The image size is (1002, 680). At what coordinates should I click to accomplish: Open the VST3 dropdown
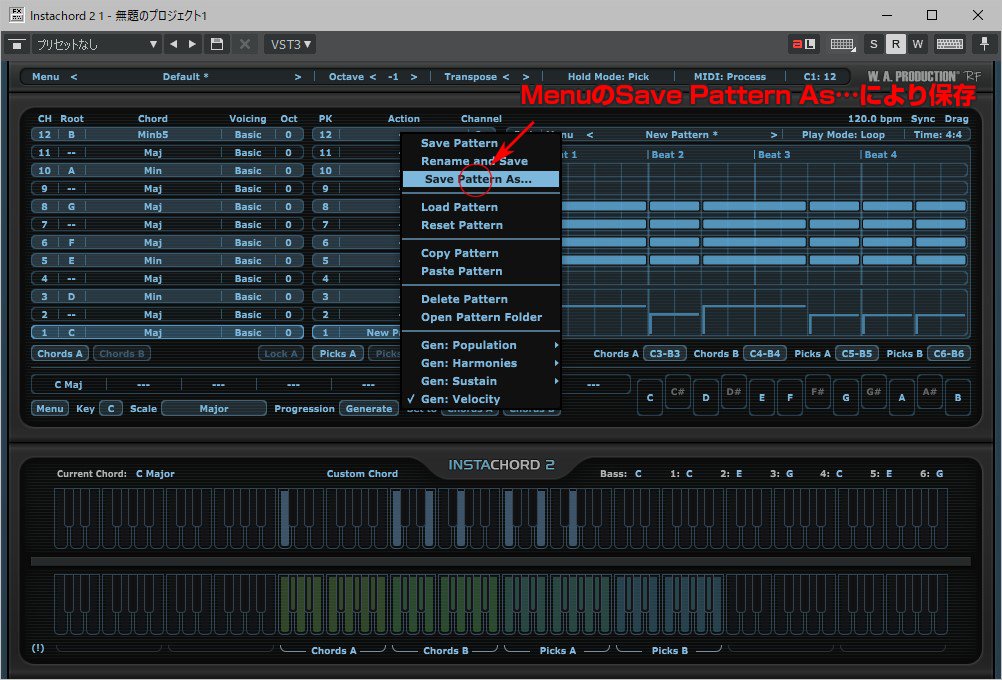click(x=291, y=44)
